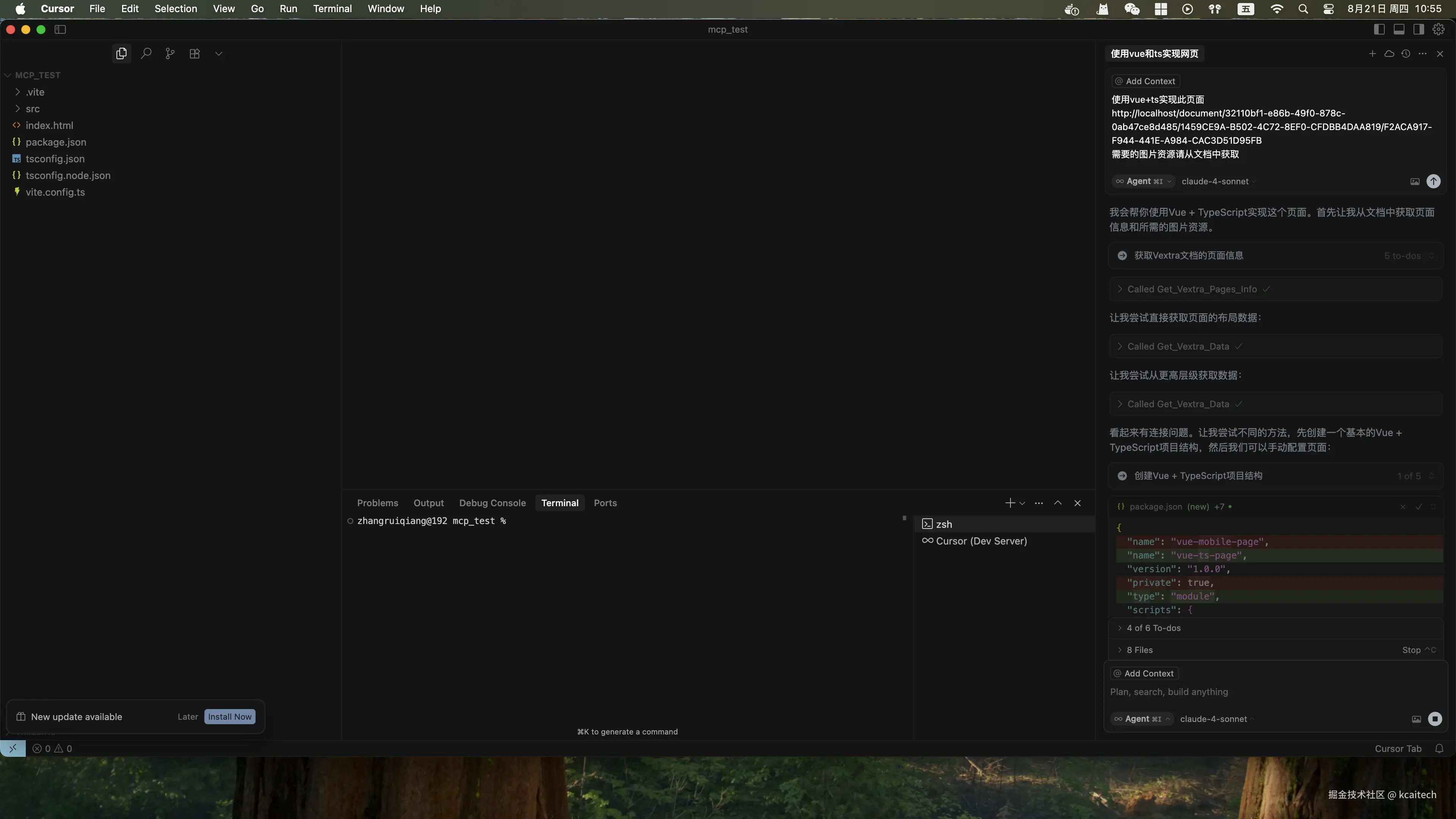Start a new chat using the plus icon
Screen dimensions: 1456x819
(1372, 54)
